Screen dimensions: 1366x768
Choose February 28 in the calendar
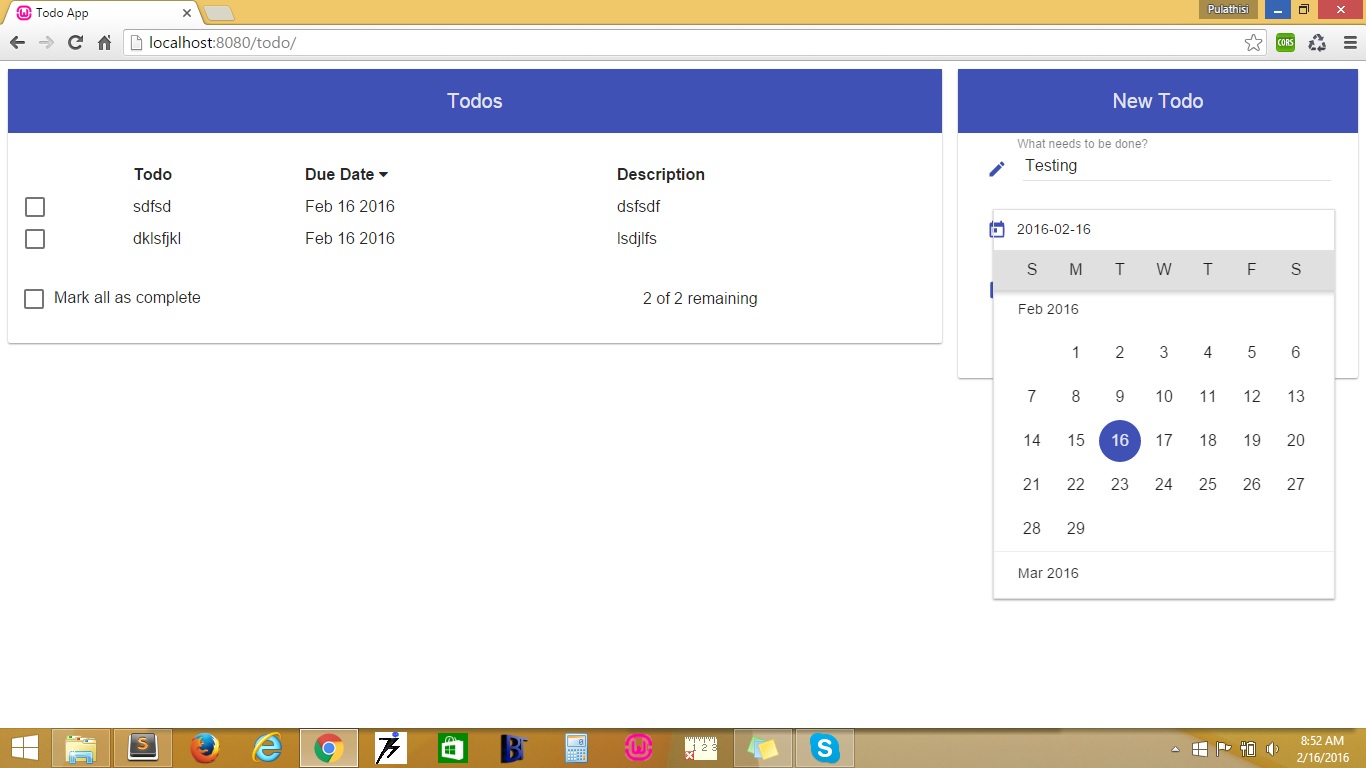click(x=1032, y=529)
